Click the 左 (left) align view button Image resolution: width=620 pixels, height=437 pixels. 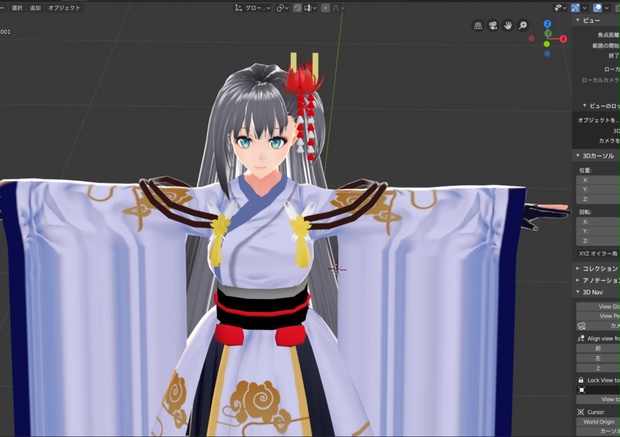pos(598,358)
